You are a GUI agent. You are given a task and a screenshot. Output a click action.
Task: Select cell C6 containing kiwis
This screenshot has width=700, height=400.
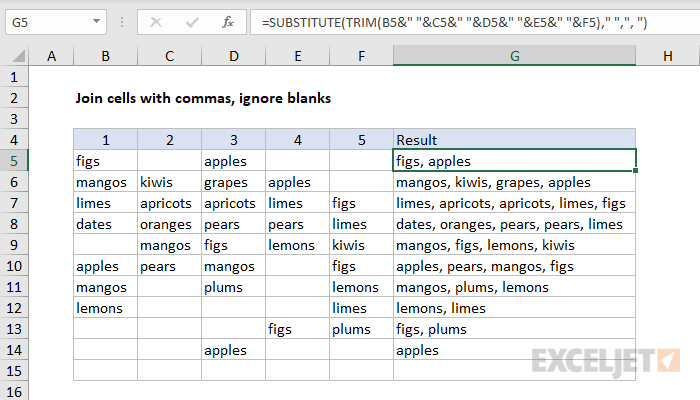pyautogui.click(x=169, y=182)
